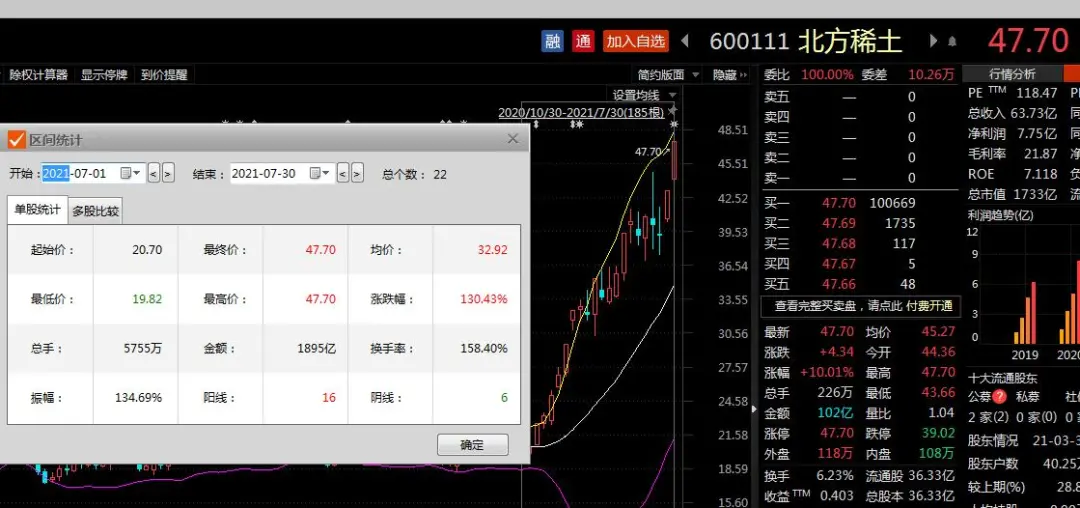The width and height of the screenshot is (1080, 508).
Task: Click the 买五 price 47.66
Action: (x=839, y=284)
